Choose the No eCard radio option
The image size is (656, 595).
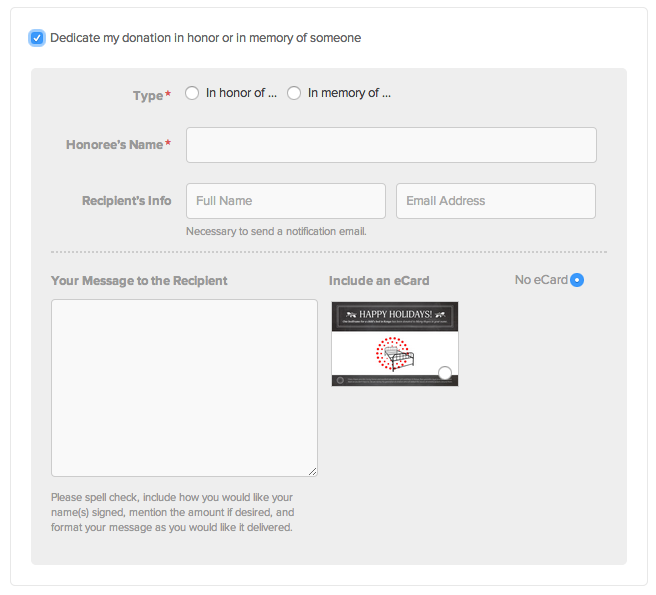577,280
